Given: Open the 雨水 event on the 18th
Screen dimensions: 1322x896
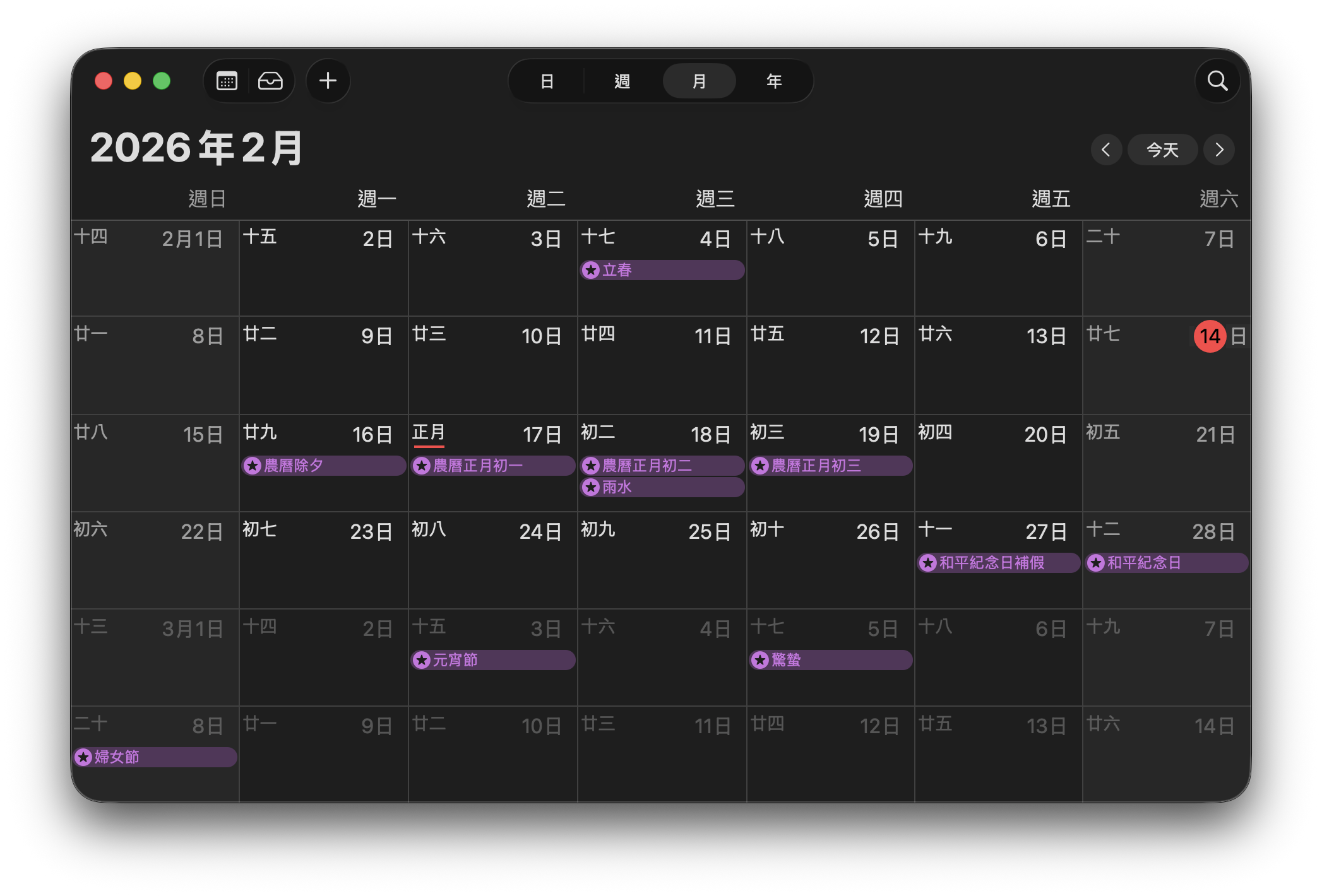Looking at the screenshot, I should point(662,487).
